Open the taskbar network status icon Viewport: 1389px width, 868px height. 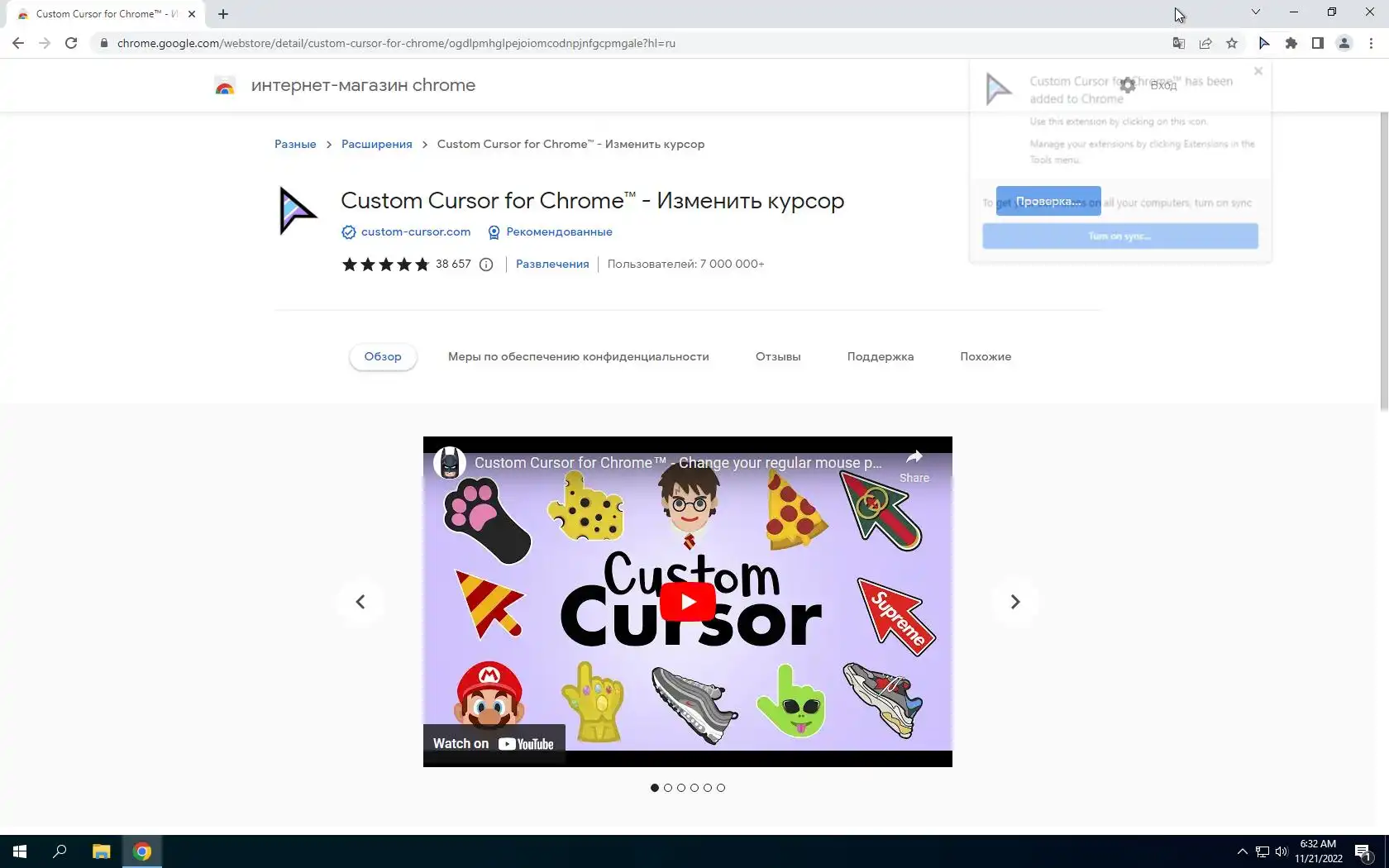1263,851
